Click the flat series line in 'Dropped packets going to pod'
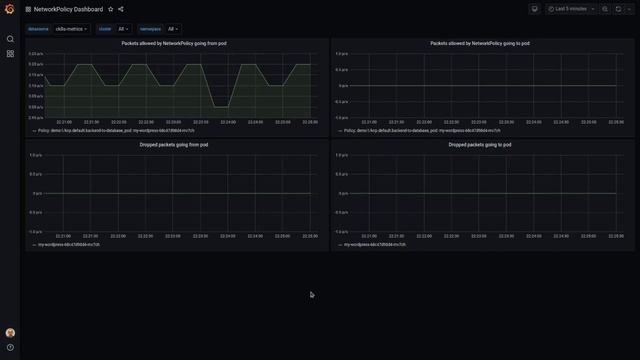 pos(483,193)
